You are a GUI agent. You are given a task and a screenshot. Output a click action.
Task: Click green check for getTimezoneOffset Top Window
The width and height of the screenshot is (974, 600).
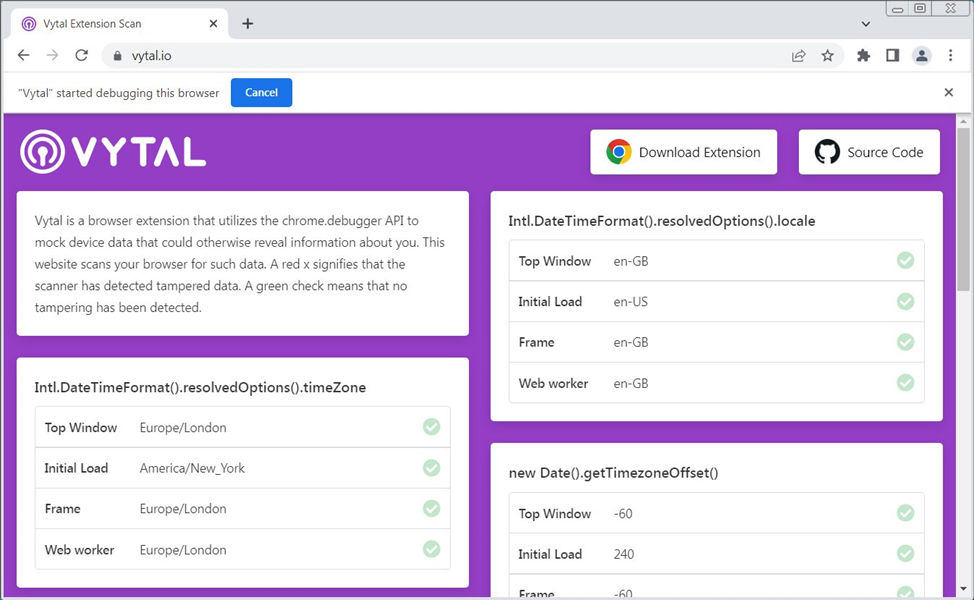pyautogui.click(x=906, y=512)
